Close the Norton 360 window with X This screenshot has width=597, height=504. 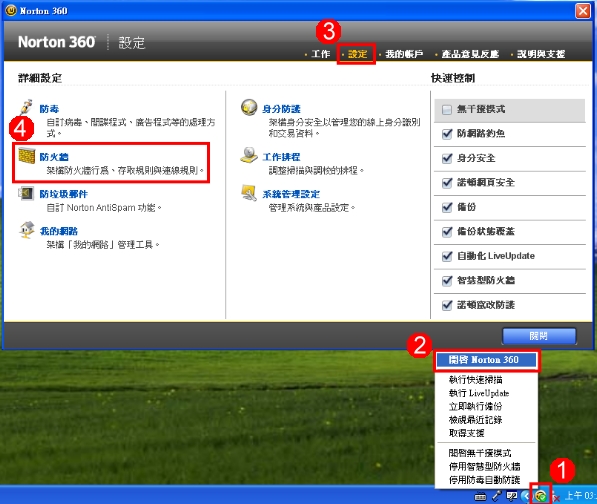click(583, 11)
